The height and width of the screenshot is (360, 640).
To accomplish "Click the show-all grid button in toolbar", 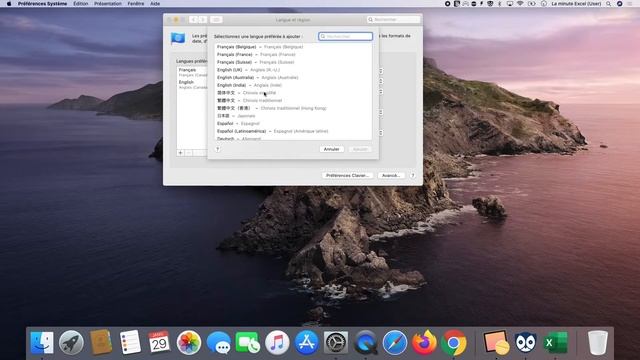I will click(216, 20).
